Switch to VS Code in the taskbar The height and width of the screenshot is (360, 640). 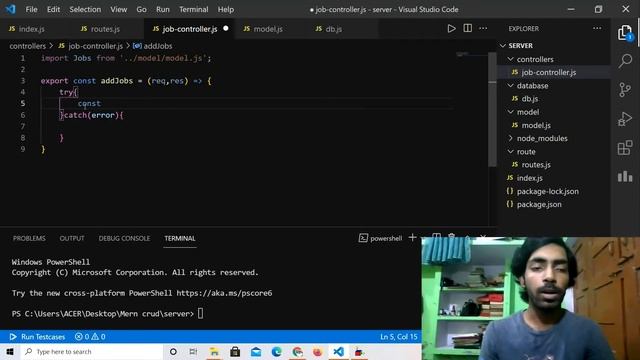[x=338, y=351]
